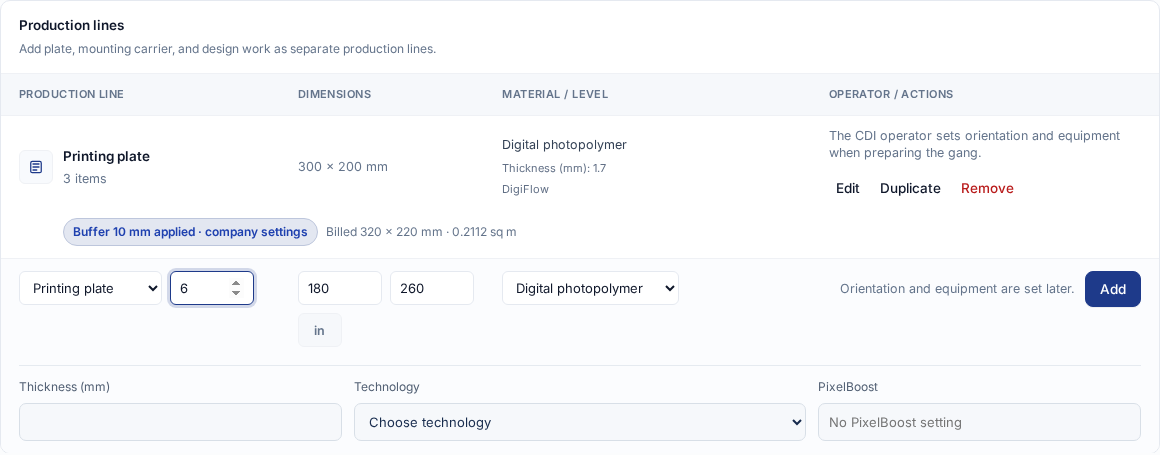Click the Printing plate row title
1160x455 pixels.
pyautogui.click(x=107, y=156)
